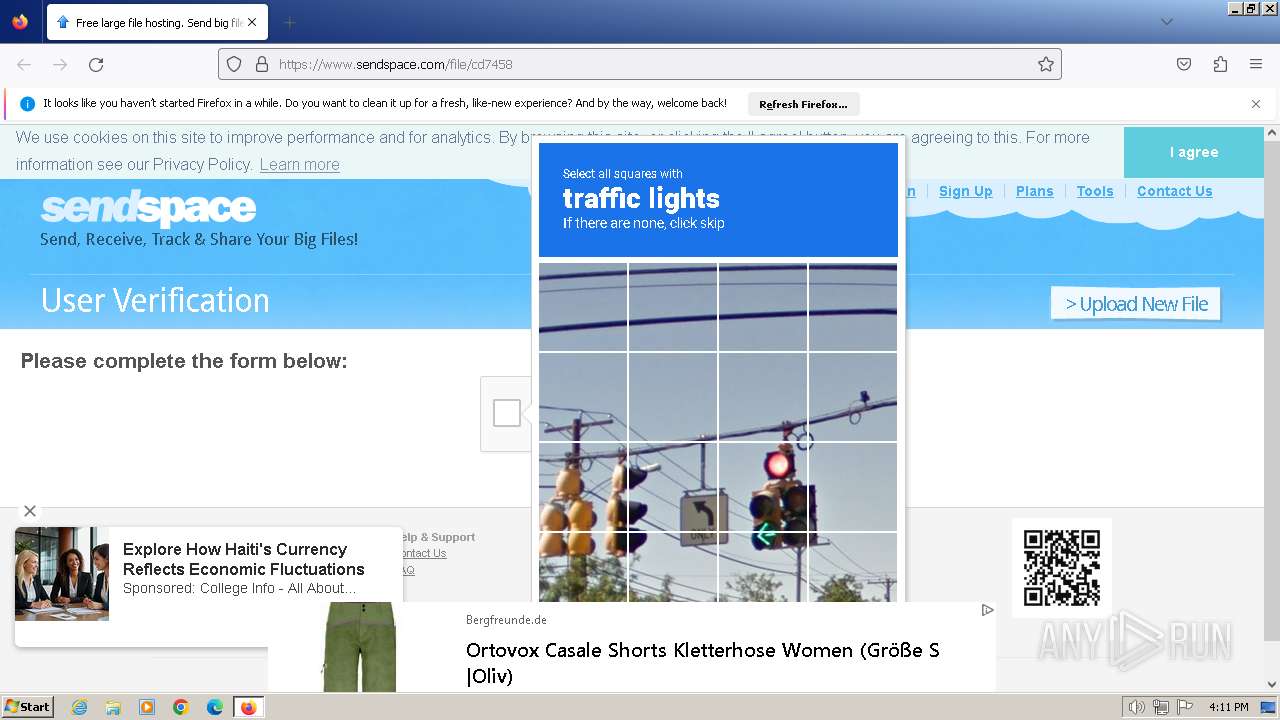
Task: Open the Sign Up link
Action: pyautogui.click(x=965, y=191)
